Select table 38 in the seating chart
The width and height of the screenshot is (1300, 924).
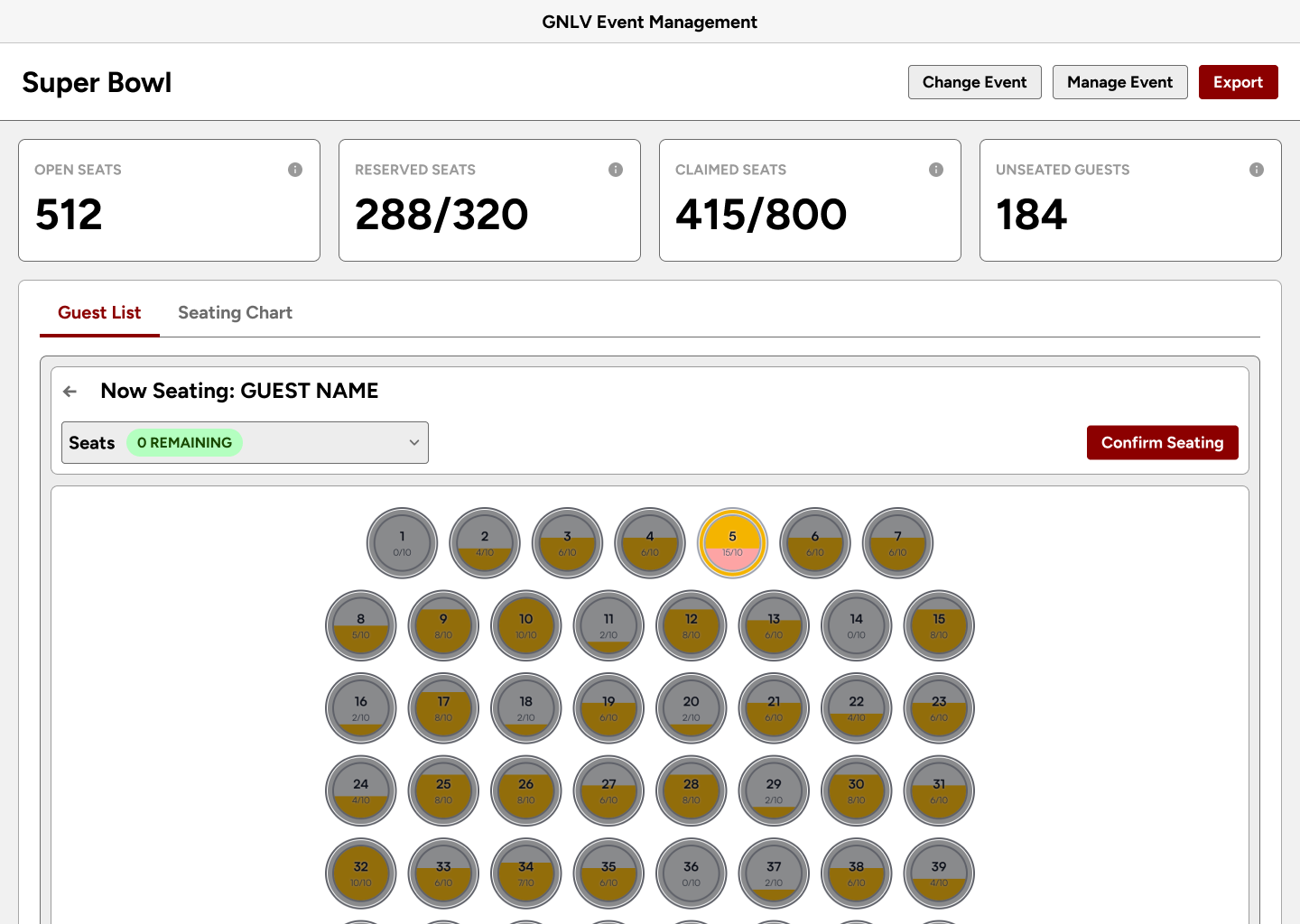[x=857, y=873]
